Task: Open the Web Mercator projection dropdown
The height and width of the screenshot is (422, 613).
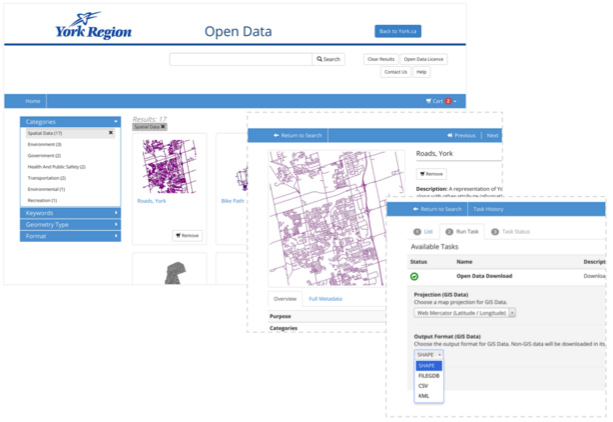Action: [465, 312]
